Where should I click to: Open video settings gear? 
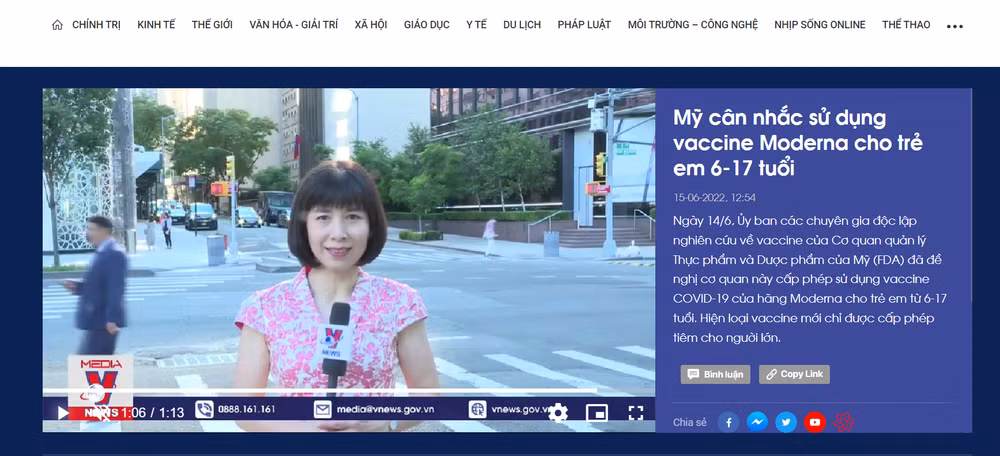(558, 412)
